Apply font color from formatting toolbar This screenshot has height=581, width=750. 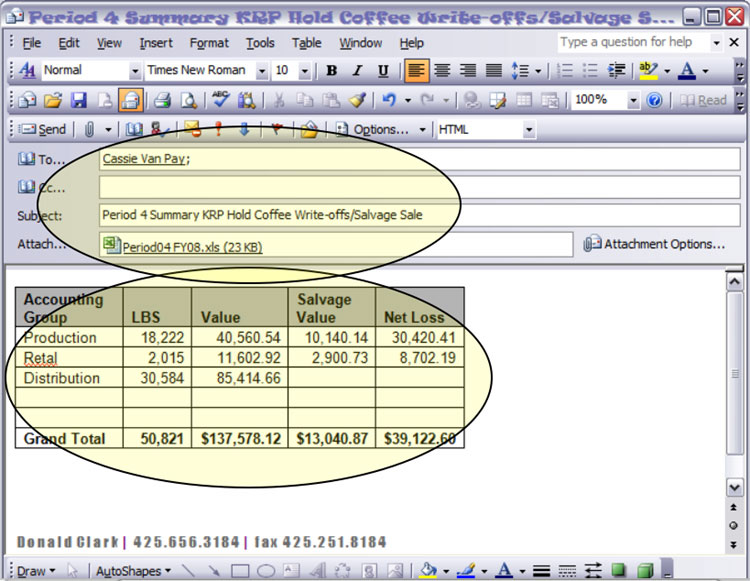(687, 71)
